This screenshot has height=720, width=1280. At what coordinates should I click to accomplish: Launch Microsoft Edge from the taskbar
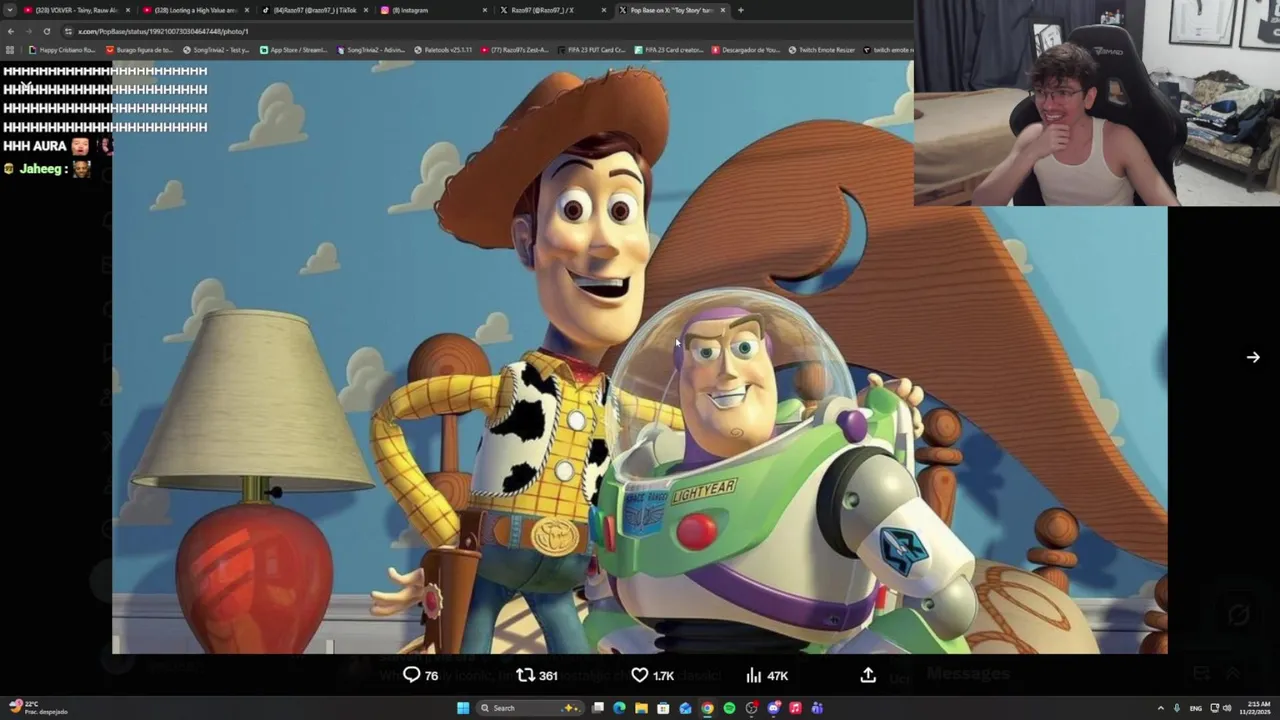click(x=619, y=708)
